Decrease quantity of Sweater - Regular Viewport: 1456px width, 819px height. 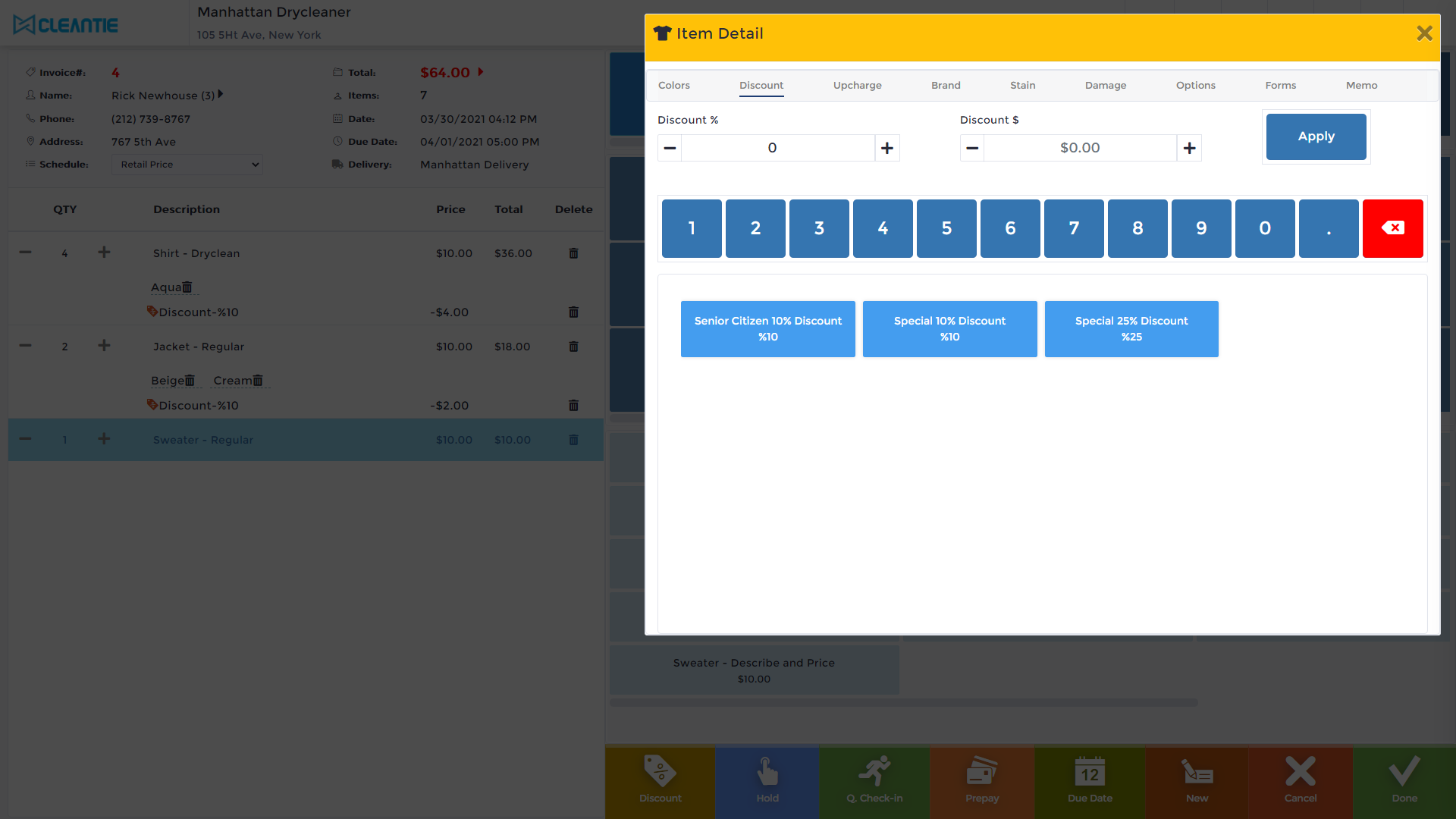point(25,439)
